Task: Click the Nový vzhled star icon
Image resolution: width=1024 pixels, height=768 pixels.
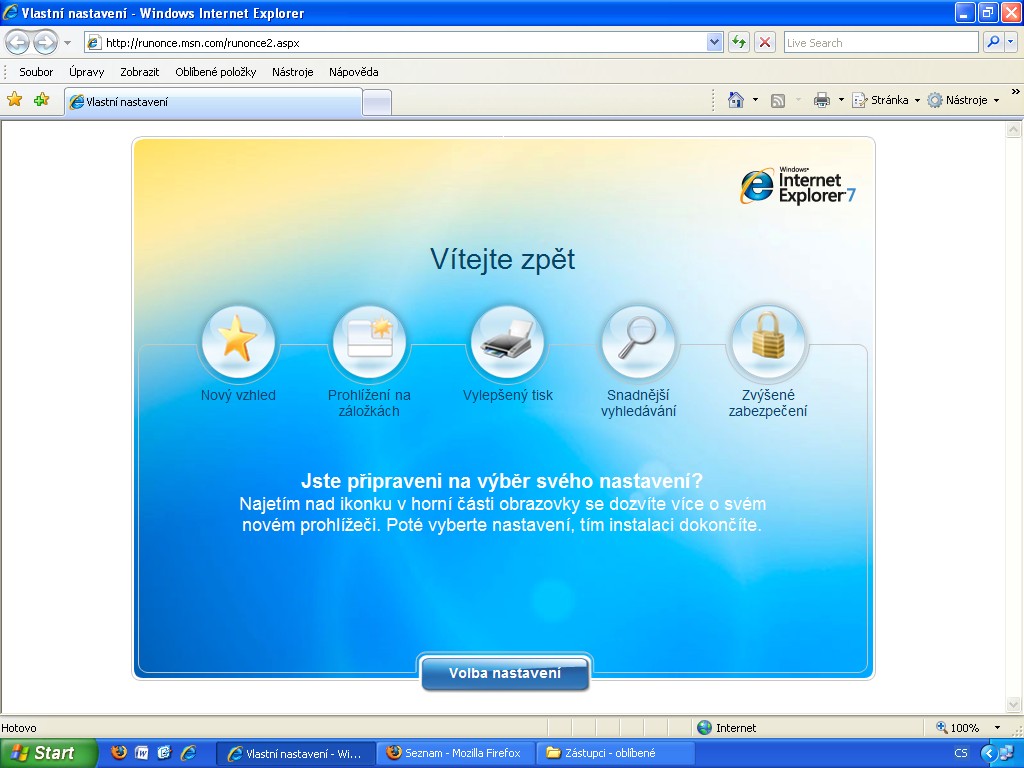Action: point(238,341)
